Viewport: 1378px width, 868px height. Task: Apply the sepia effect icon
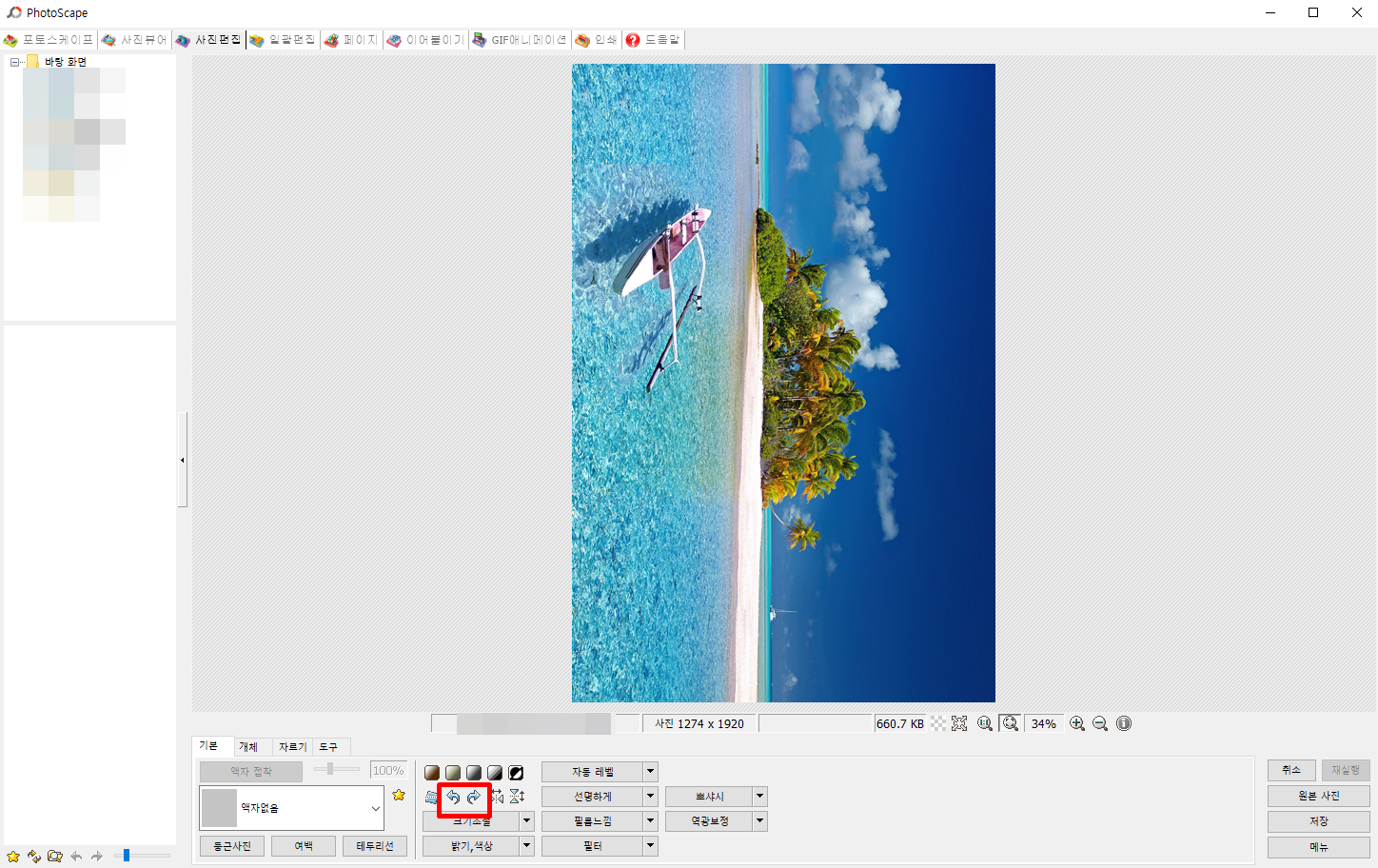[432, 773]
